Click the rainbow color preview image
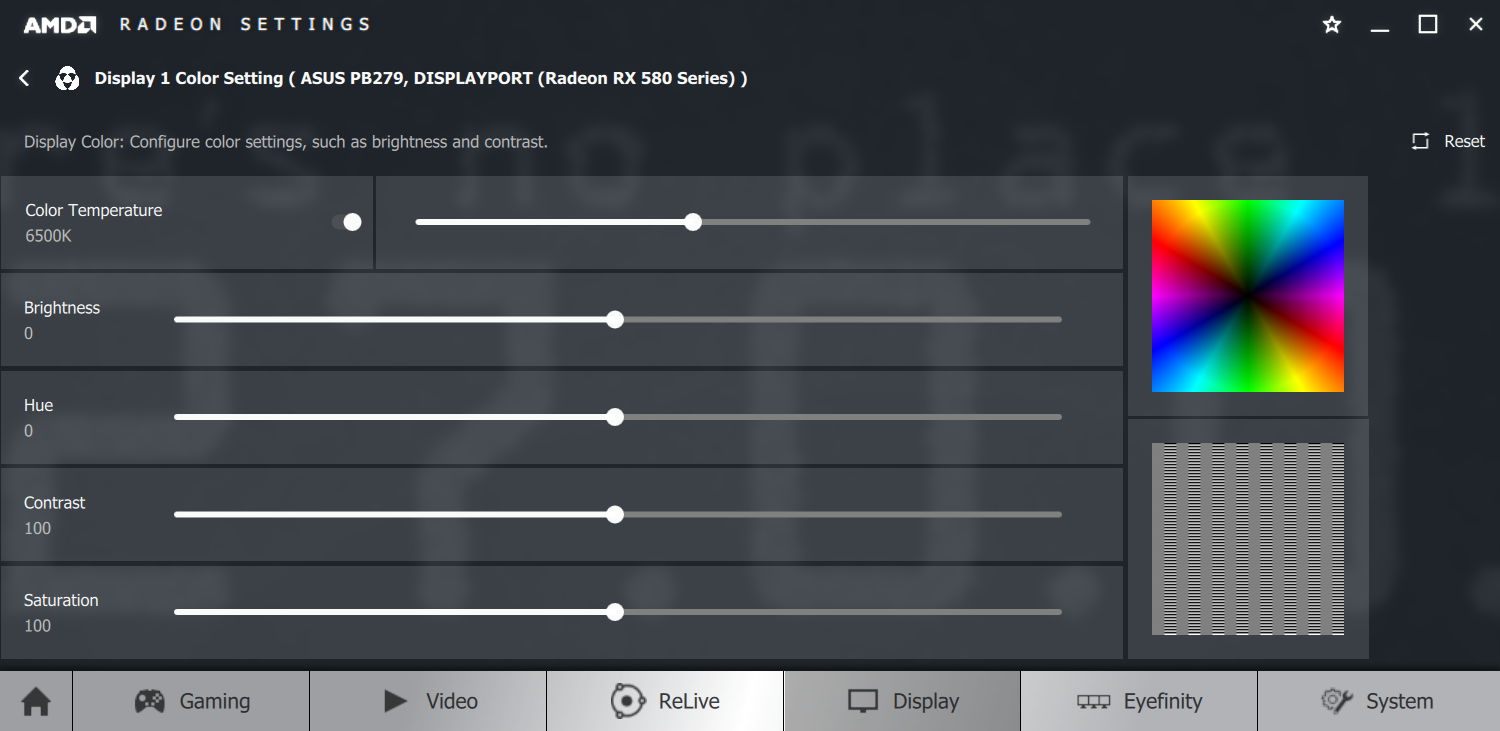1500x731 pixels. click(x=1248, y=296)
